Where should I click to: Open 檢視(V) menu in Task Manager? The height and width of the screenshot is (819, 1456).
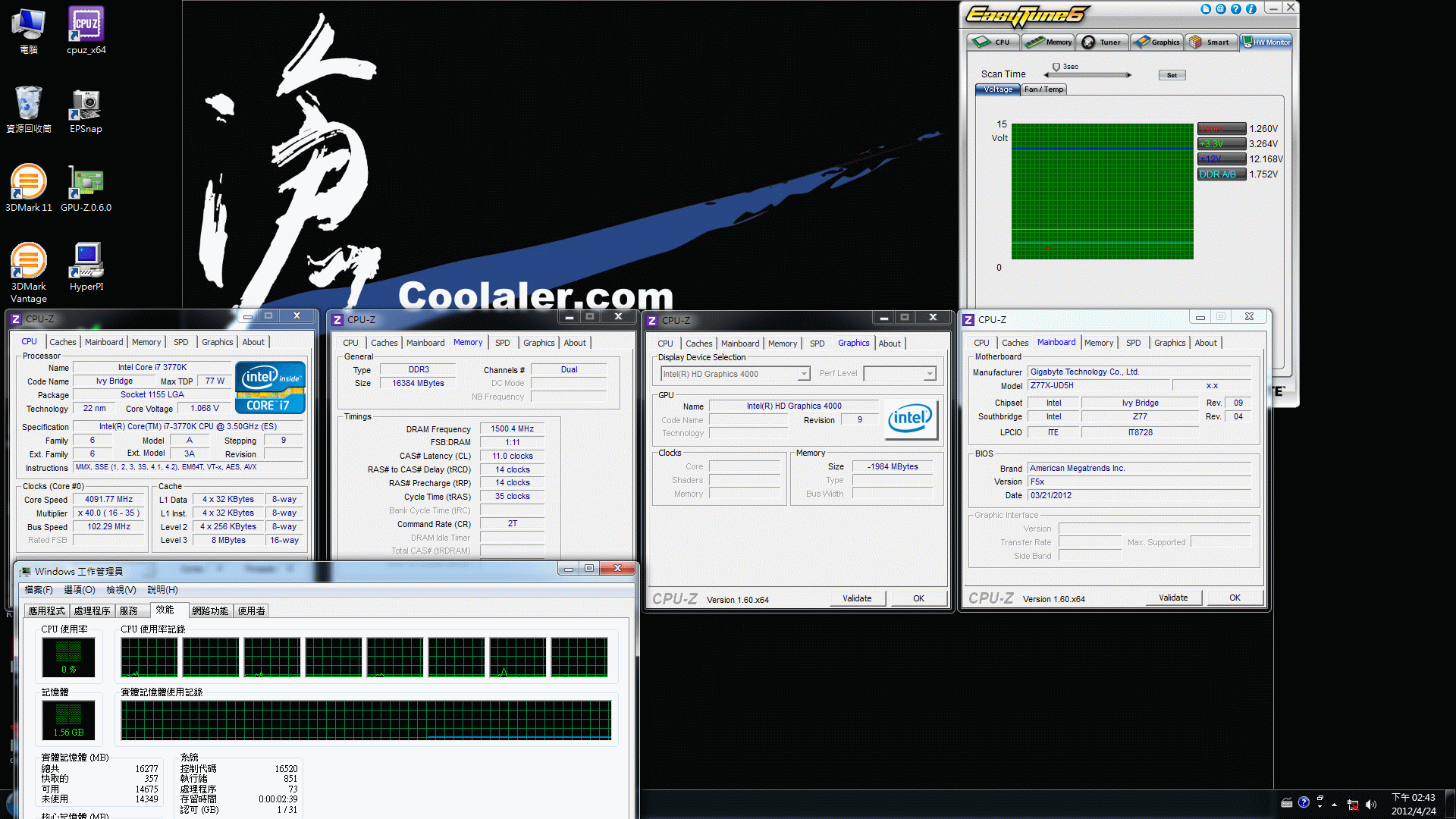(121, 590)
